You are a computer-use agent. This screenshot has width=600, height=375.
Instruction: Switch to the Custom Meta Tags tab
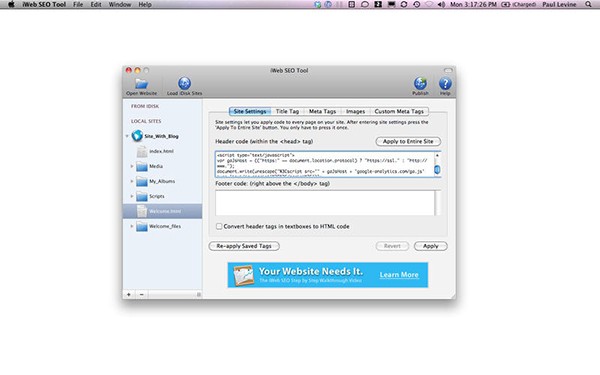(399, 111)
